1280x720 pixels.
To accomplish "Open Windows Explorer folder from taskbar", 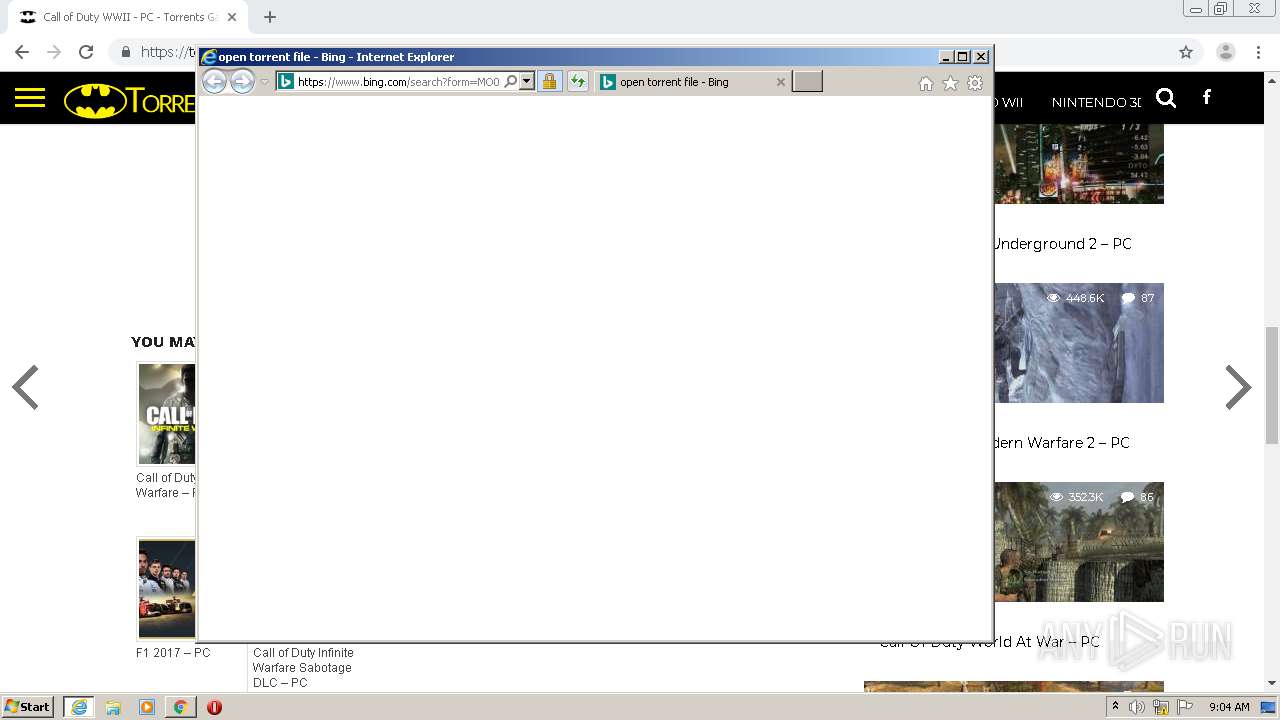I will [113, 707].
